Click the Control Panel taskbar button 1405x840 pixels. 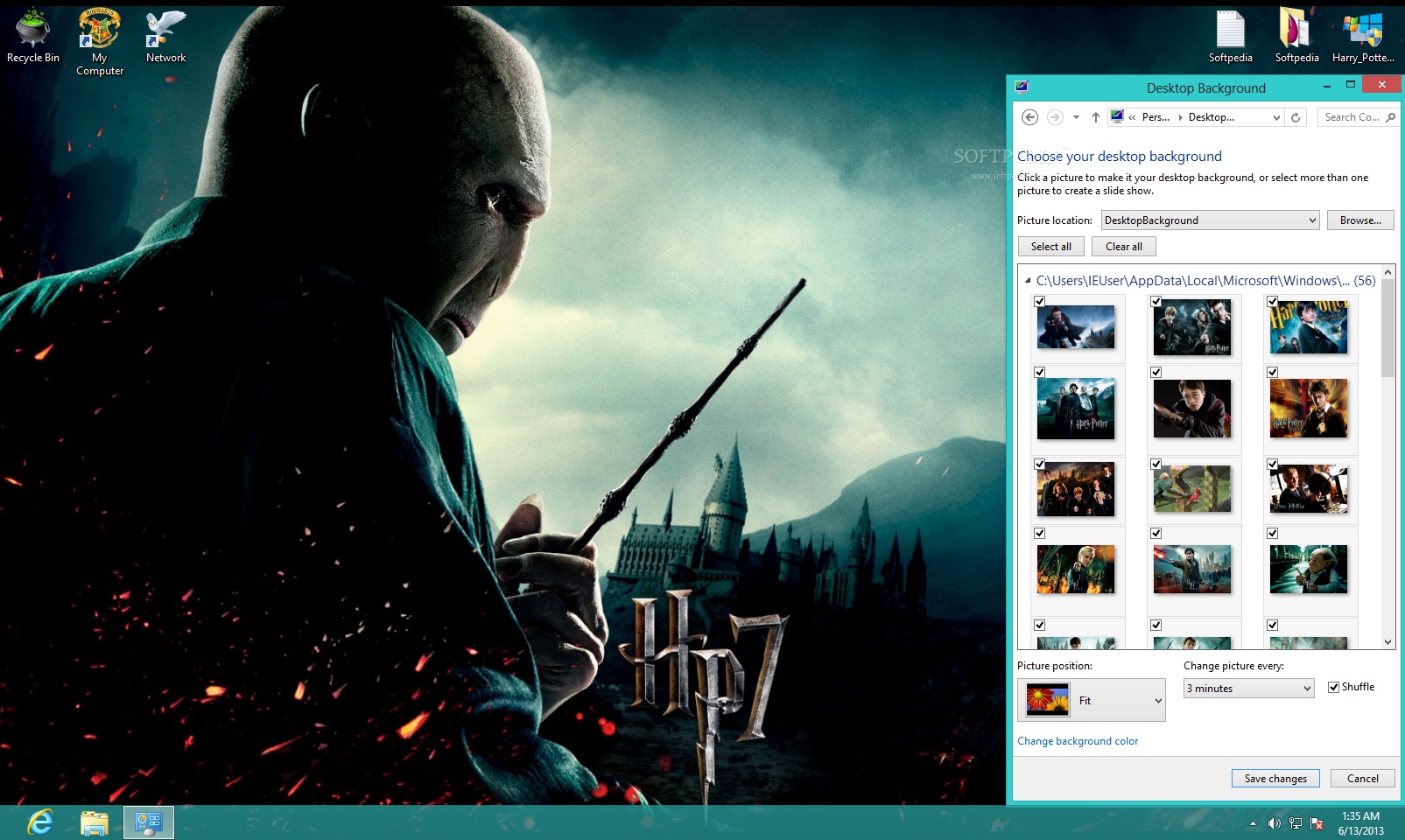(x=149, y=822)
